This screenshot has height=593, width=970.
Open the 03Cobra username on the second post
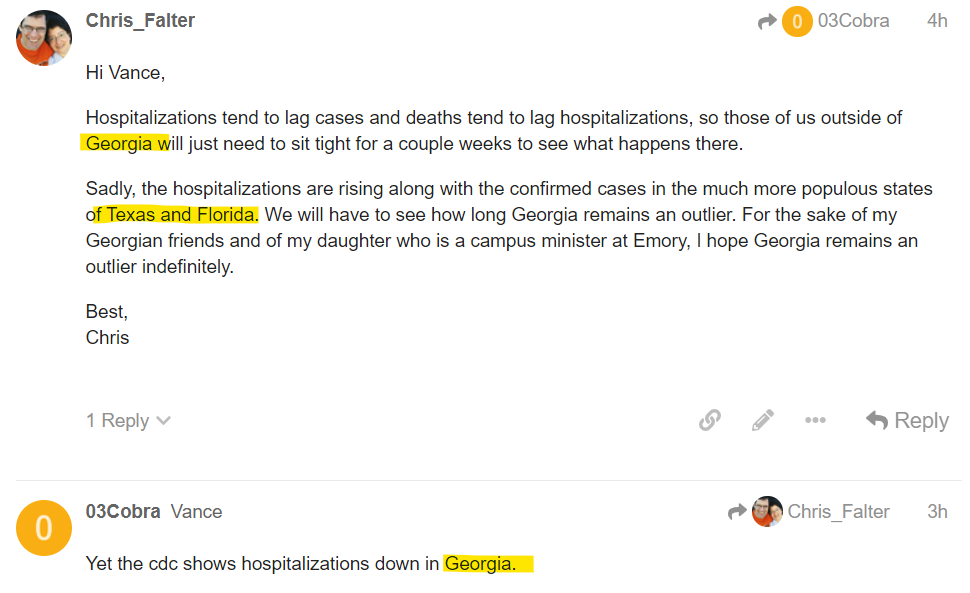123,511
